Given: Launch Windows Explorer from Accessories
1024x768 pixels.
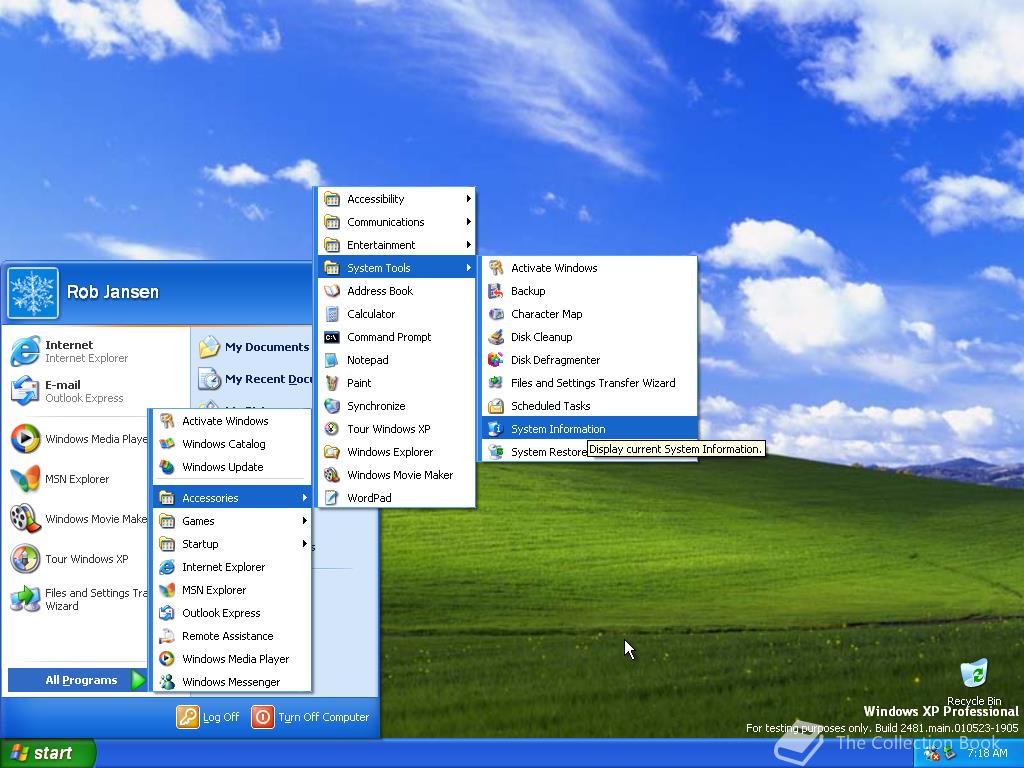Looking at the screenshot, I should pyautogui.click(x=396, y=452).
